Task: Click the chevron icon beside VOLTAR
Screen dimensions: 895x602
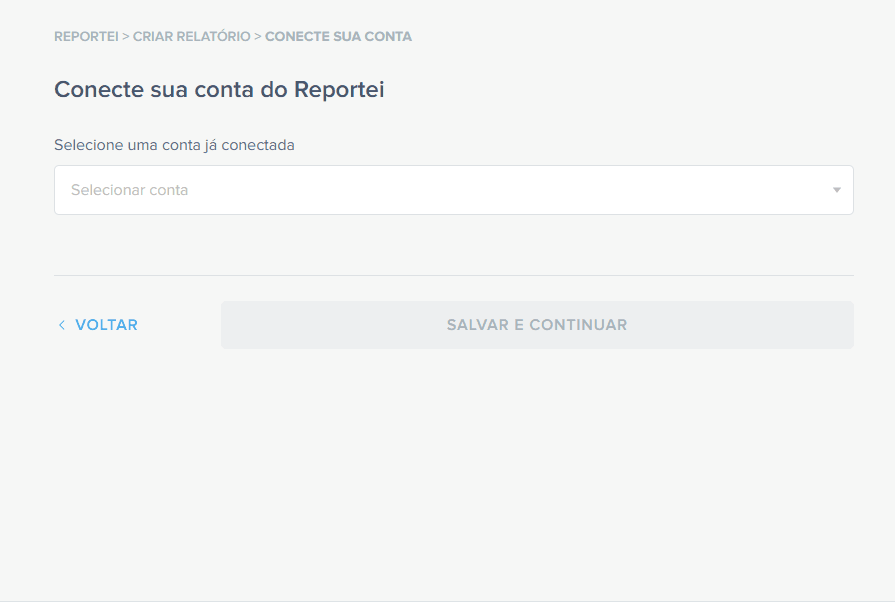Action: (62, 325)
